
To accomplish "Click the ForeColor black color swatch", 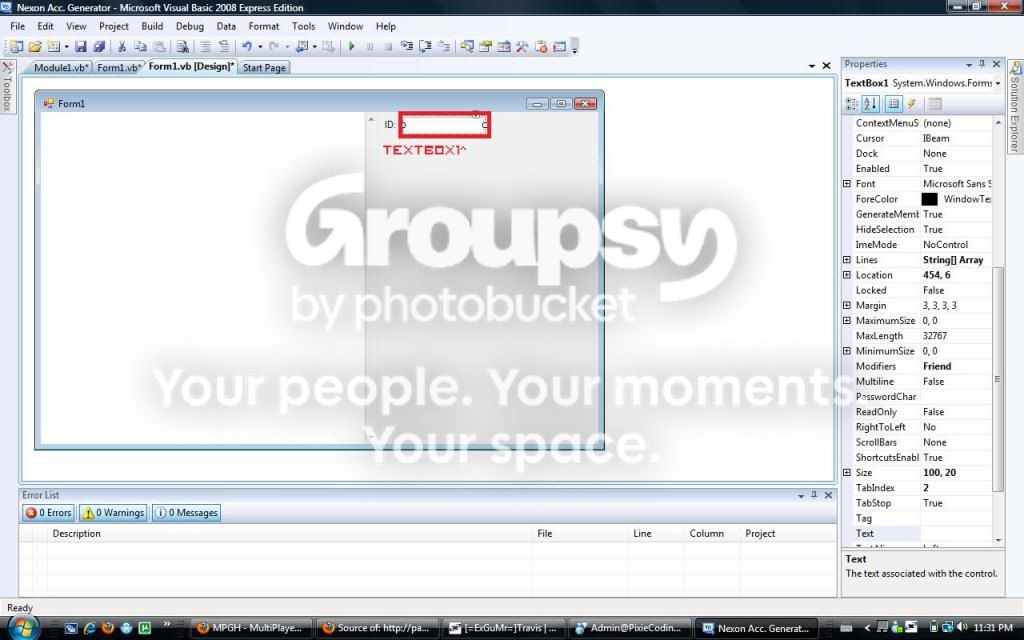I will 929,199.
